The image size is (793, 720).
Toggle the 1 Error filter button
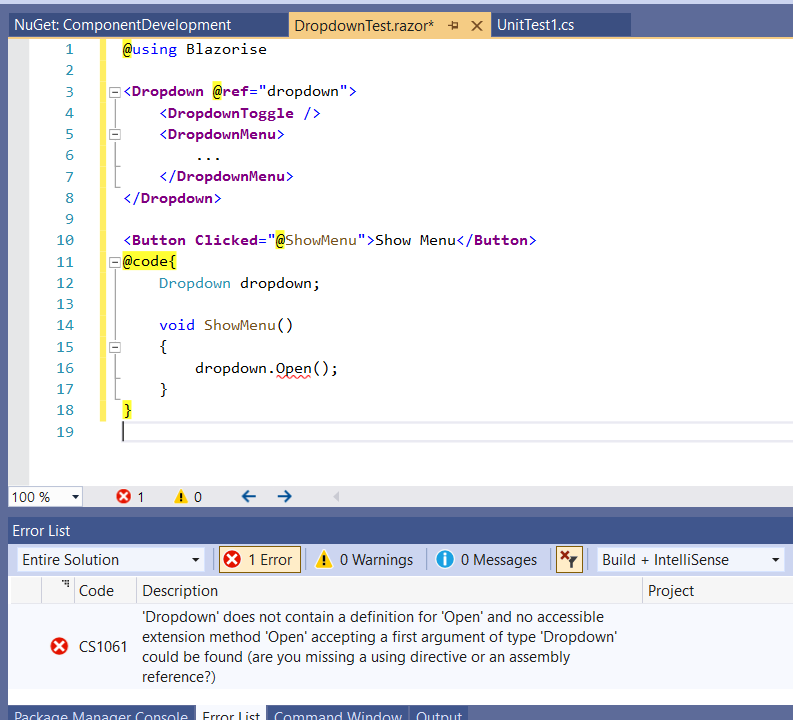point(259,560)
